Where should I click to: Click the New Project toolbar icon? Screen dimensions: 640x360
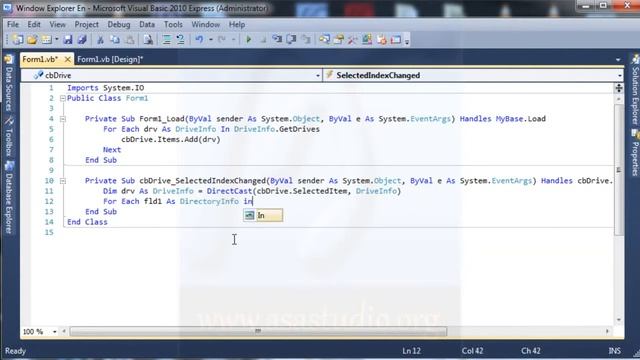point(18,40)
